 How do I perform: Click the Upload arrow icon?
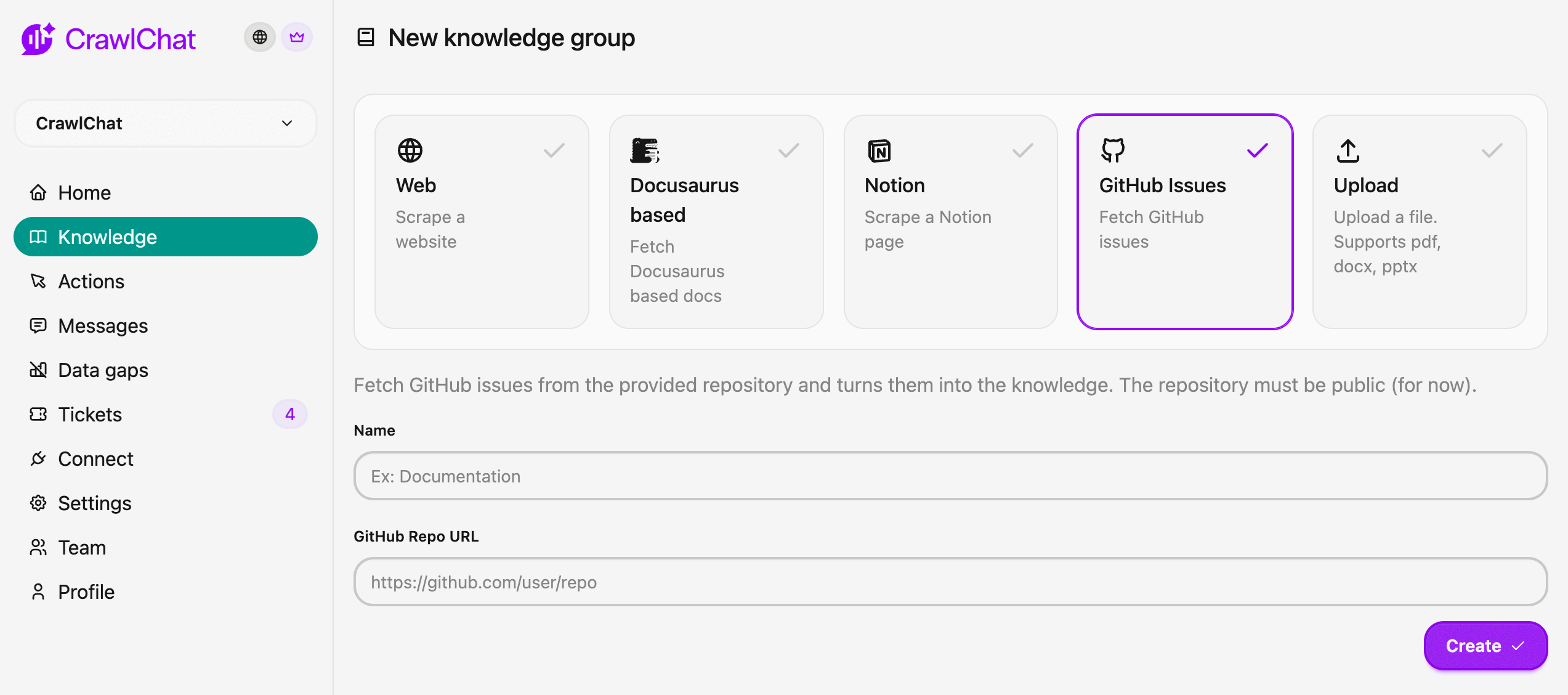click(x=1348, y=150)
